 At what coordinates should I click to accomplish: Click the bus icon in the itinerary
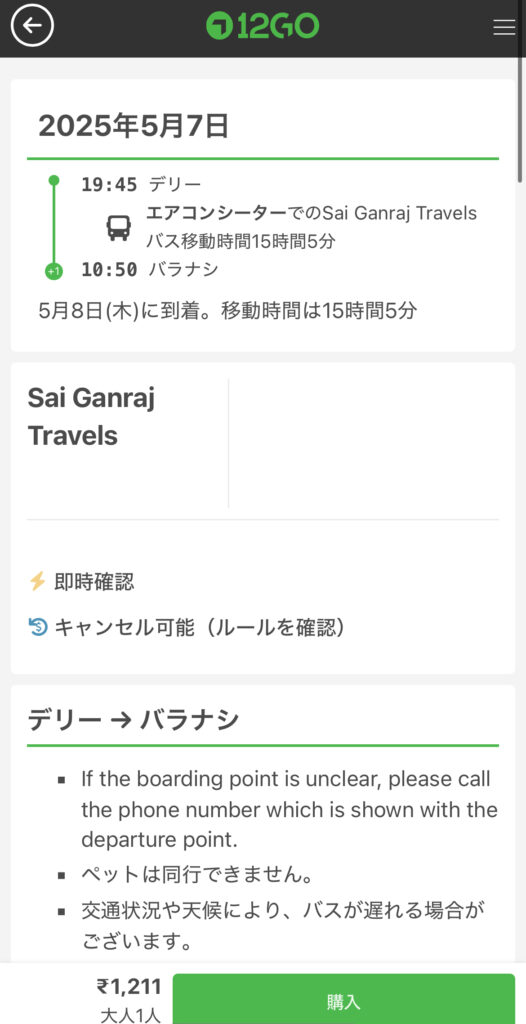tap(118, 228)
